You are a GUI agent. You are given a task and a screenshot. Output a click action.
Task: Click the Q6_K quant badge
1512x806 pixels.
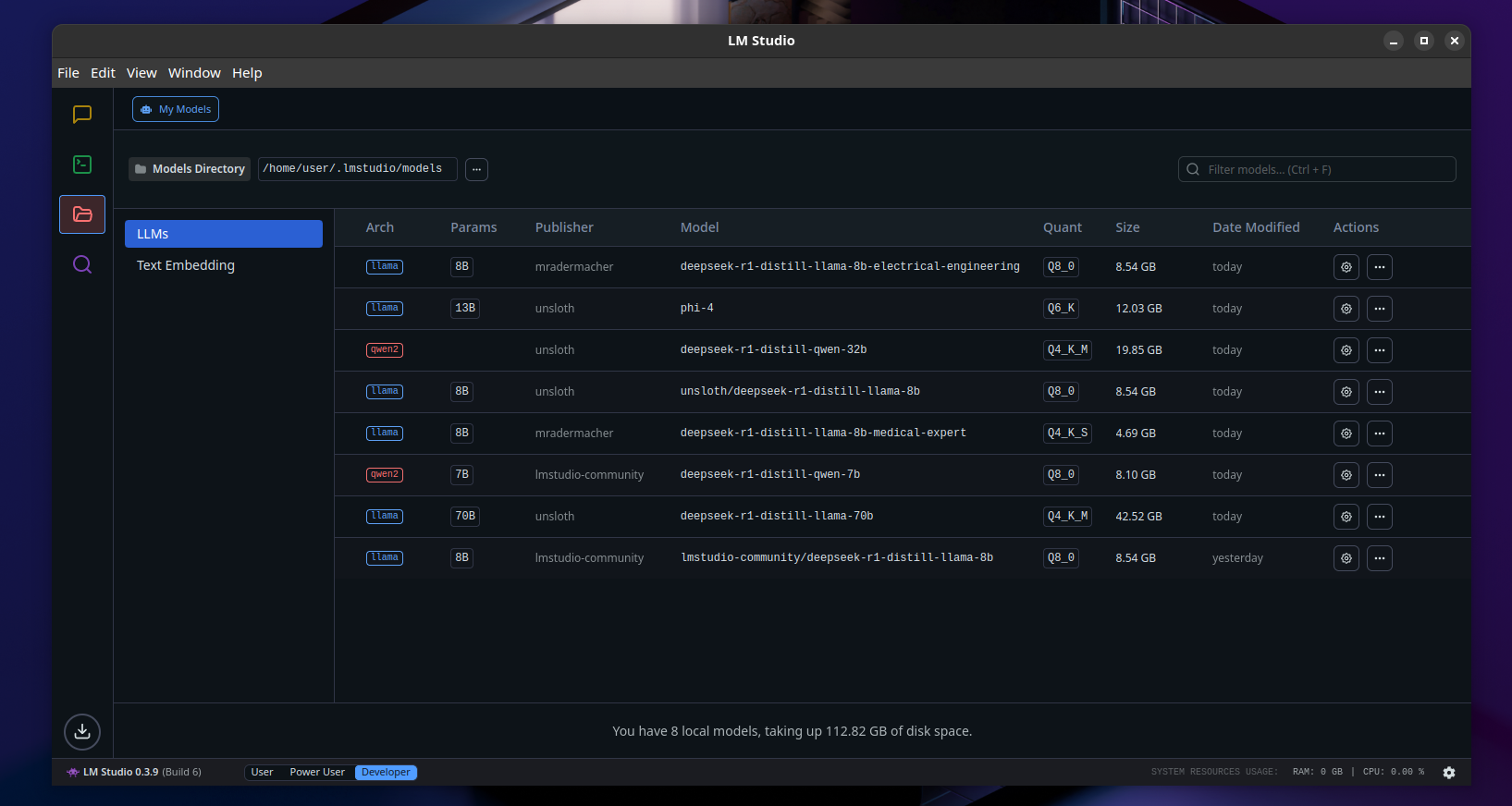1061,308
